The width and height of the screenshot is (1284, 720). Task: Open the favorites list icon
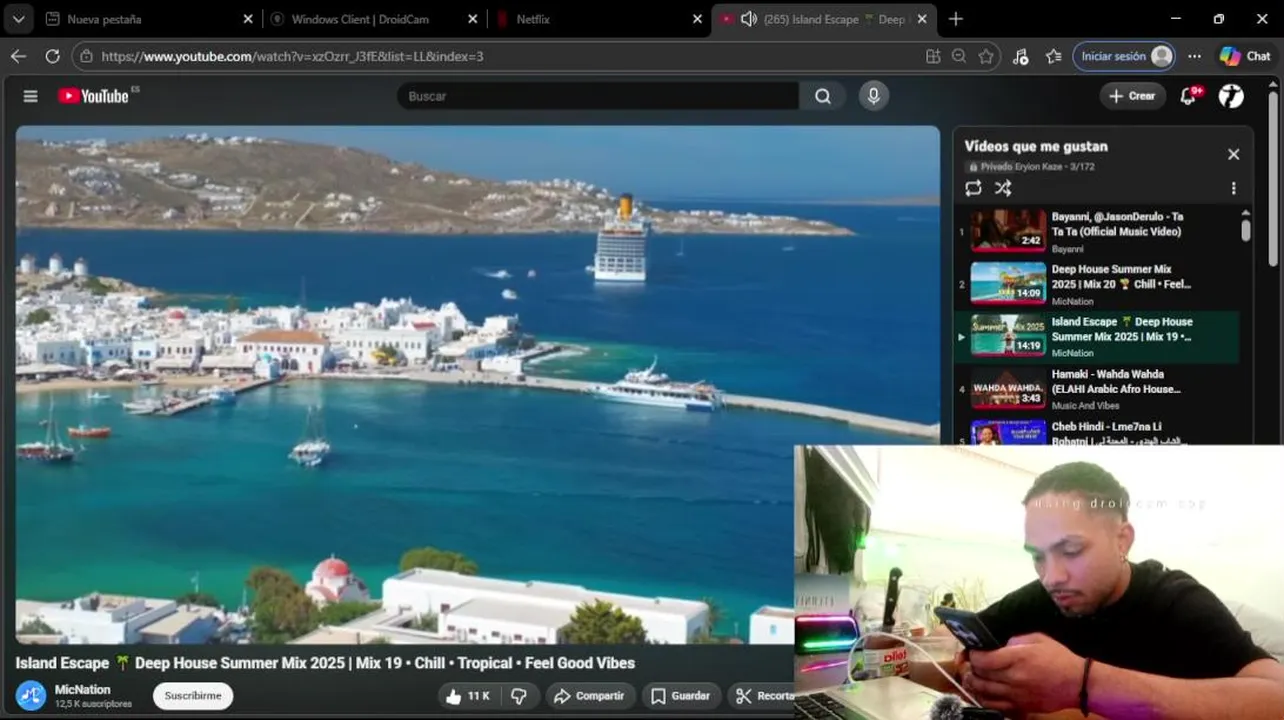pyautogui.click(x=1053, y=56)
